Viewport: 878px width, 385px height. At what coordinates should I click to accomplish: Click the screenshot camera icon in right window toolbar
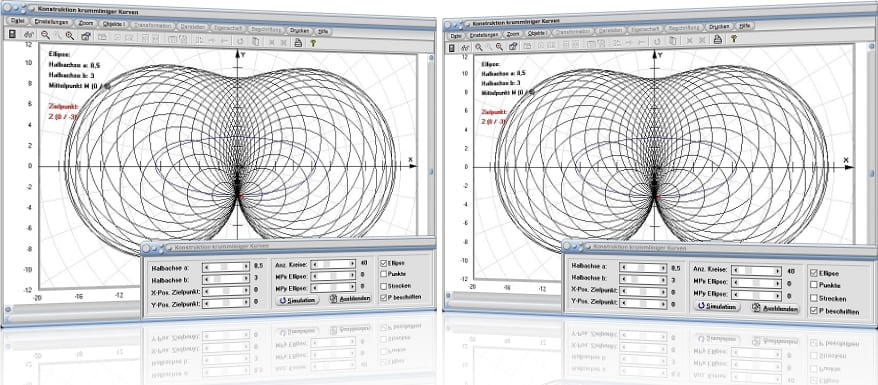(x=513, y=46)
